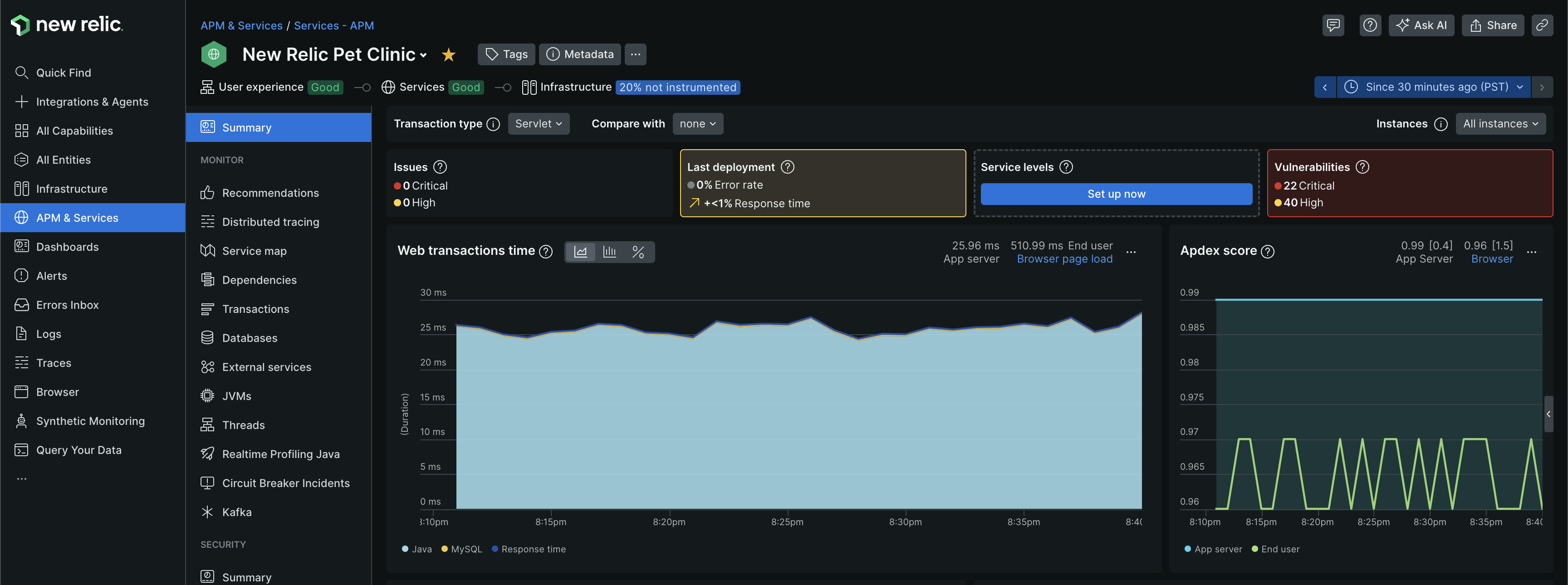This screenshot has height=585, width=1568.
Task: Open the sidebar more items ellipsis
Action: coord(22,478)
